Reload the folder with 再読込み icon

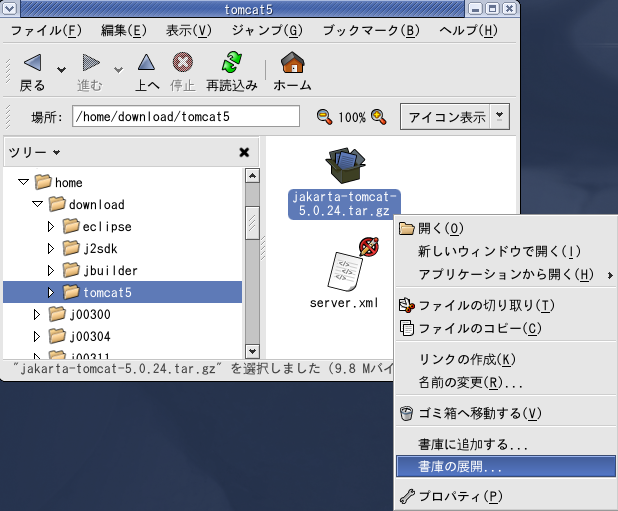click(x=232, y=62)
